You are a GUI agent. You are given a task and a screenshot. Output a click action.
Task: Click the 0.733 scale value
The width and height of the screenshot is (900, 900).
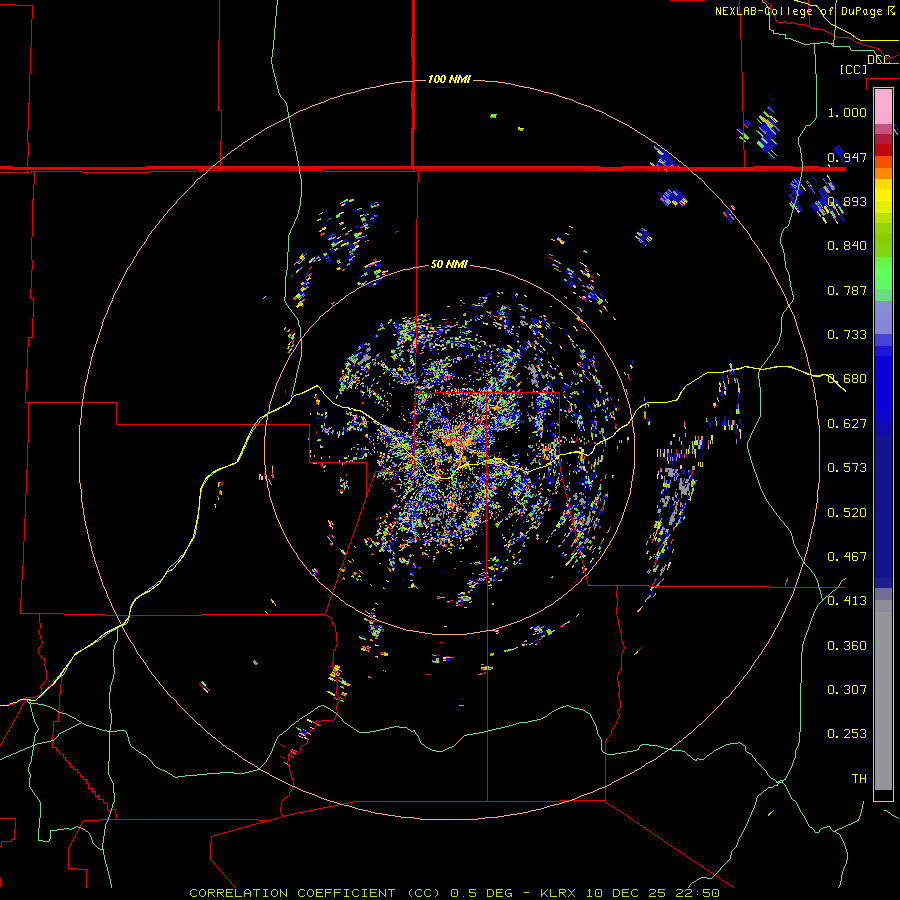click(x=847, y=335)
